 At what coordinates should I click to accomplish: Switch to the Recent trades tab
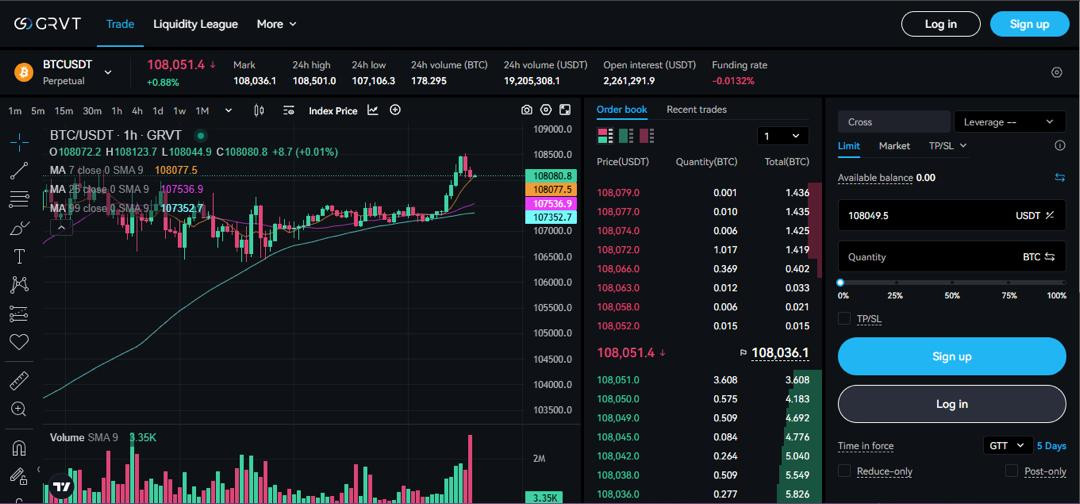(x=696, y=110)
